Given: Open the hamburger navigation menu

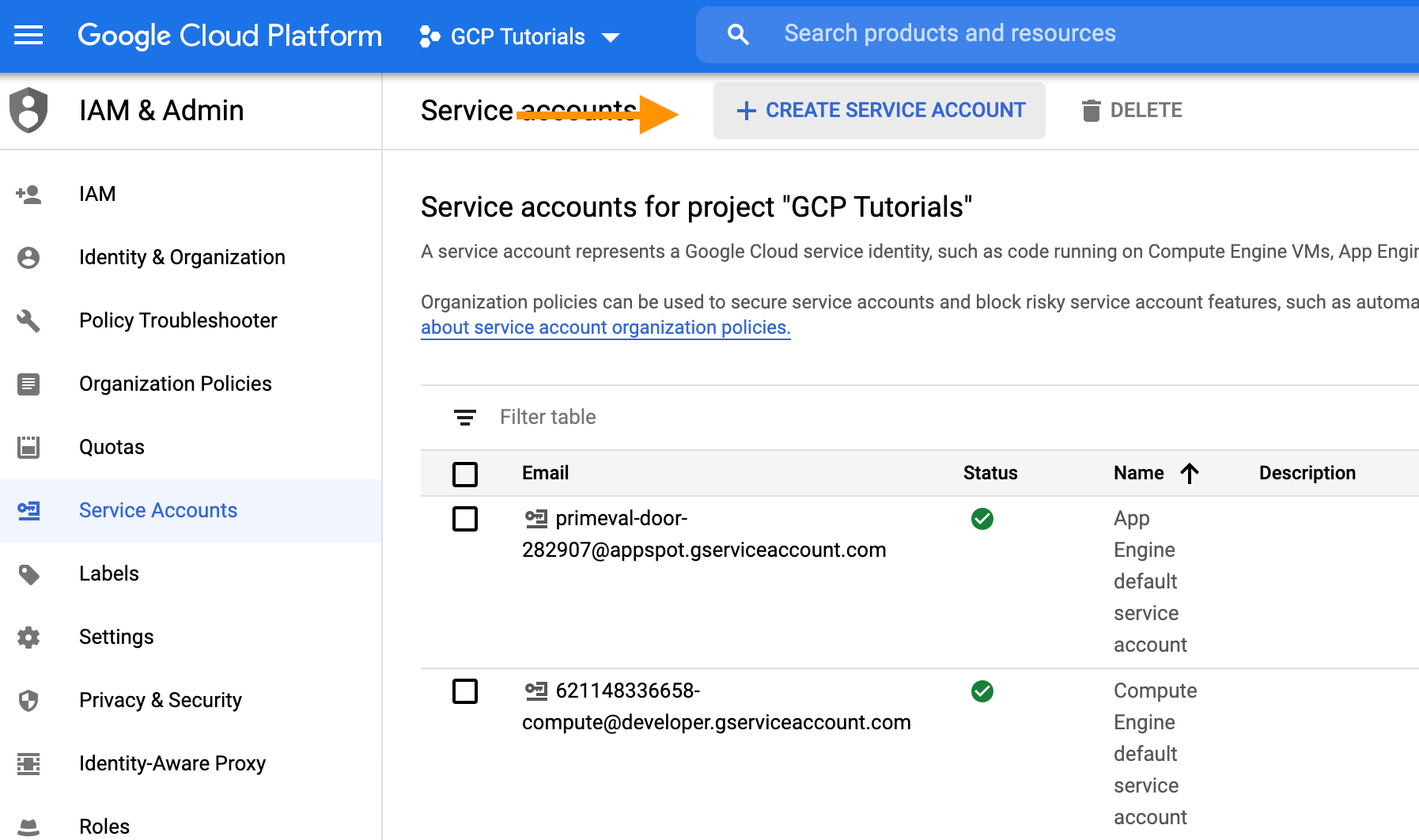Looking at the screenshot, I should [x=28, y=35].
